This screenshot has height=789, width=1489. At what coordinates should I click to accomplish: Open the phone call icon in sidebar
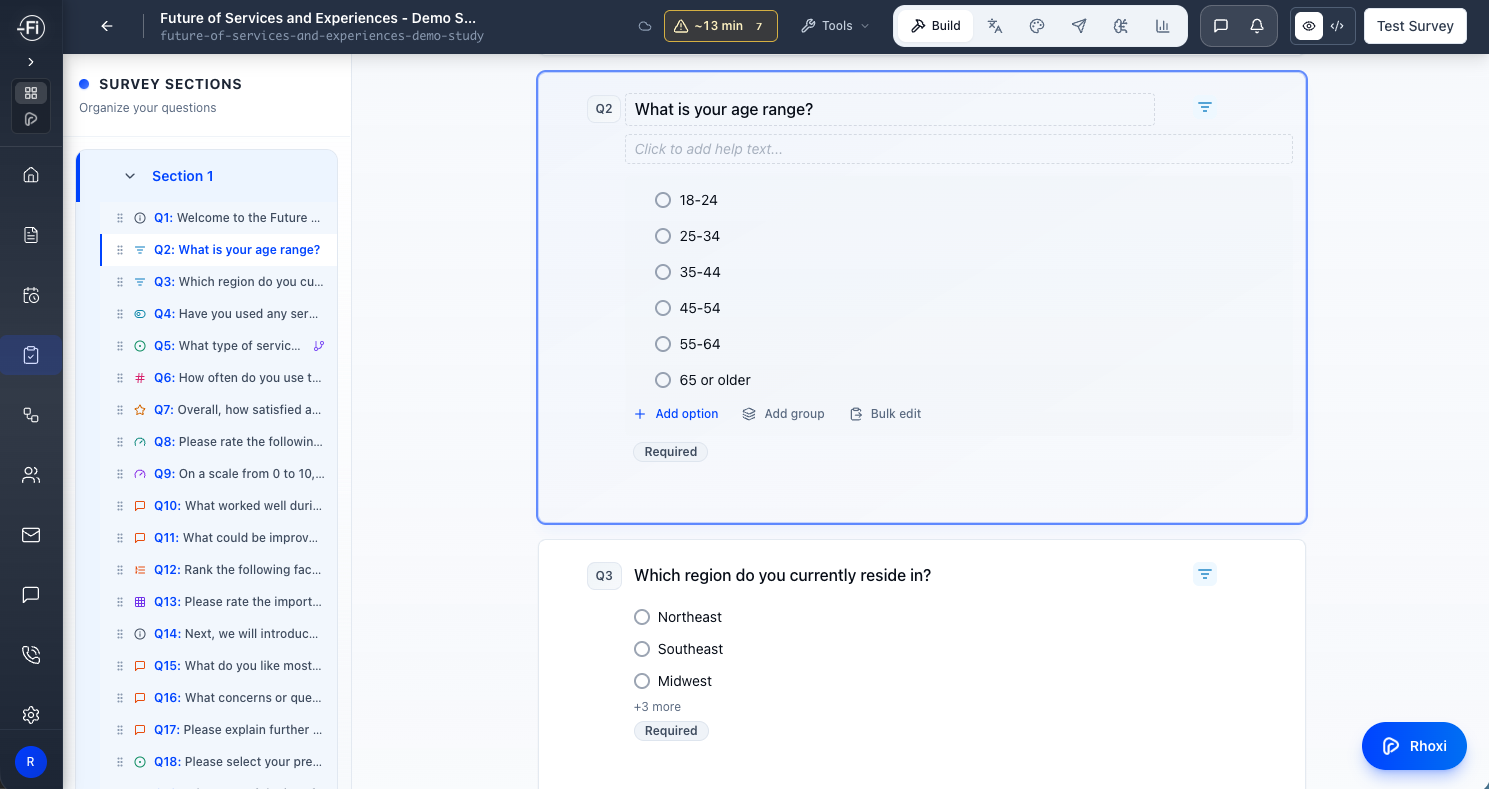[31, 655]
